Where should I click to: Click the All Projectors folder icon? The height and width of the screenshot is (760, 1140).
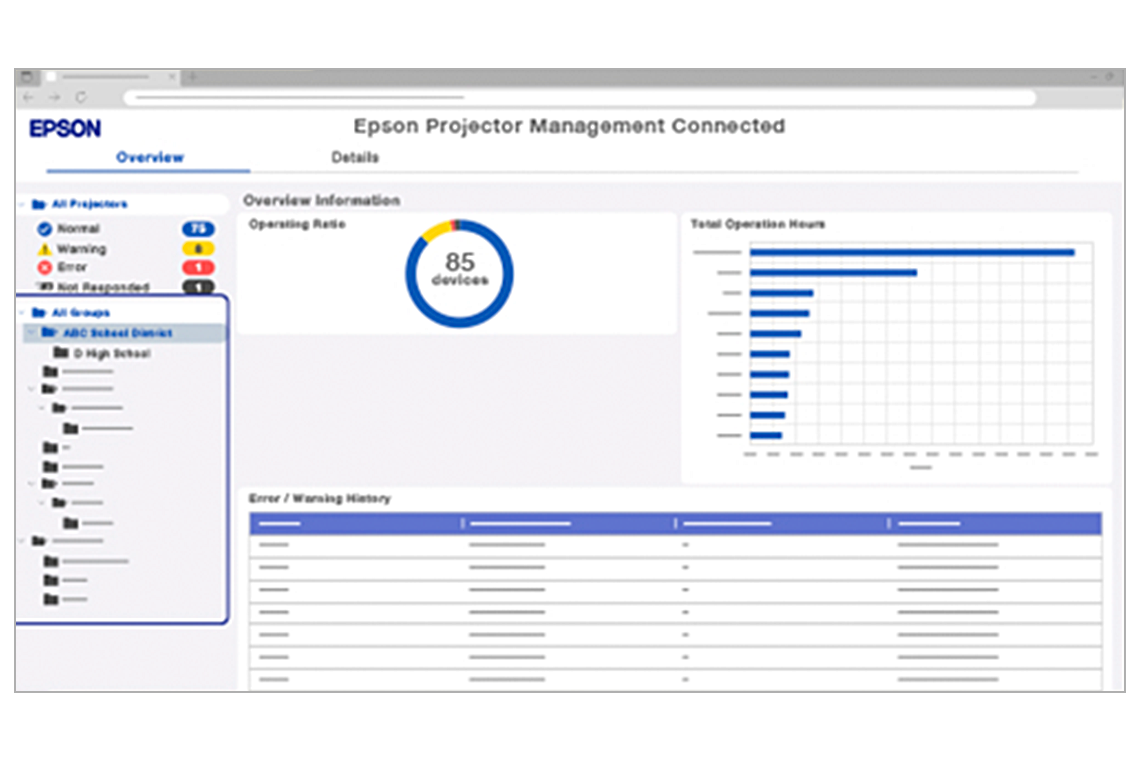[x=39, y=204]
